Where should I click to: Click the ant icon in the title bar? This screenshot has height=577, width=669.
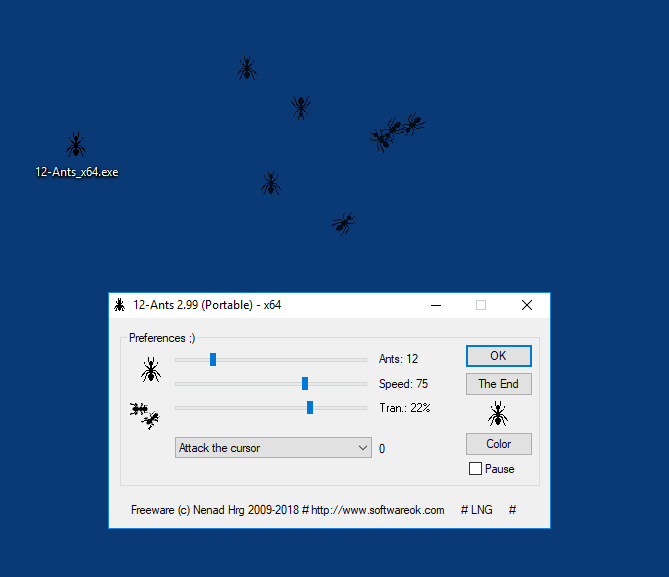(119, 305)
